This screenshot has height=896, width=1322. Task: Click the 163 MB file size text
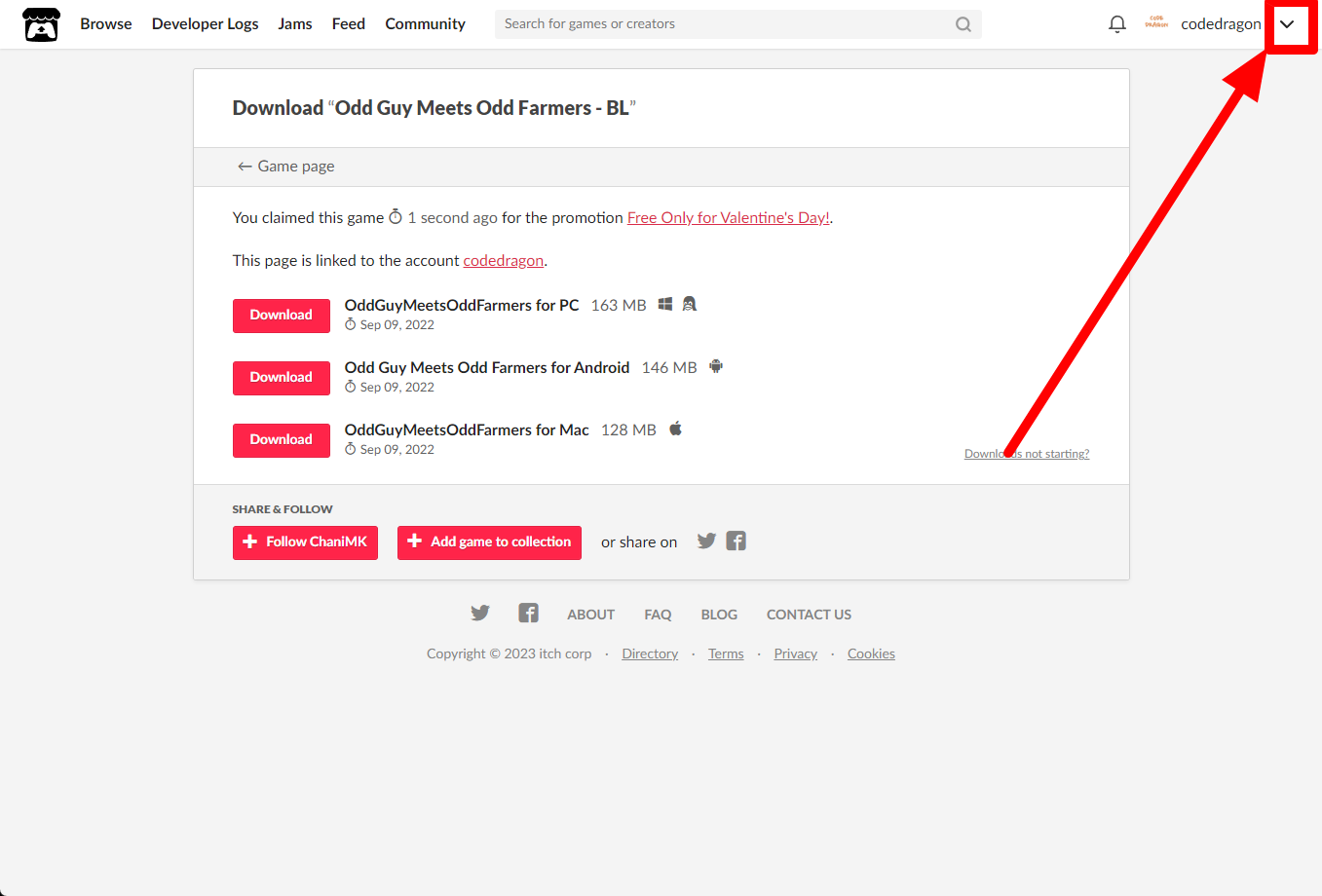click(x=619, y=306)
